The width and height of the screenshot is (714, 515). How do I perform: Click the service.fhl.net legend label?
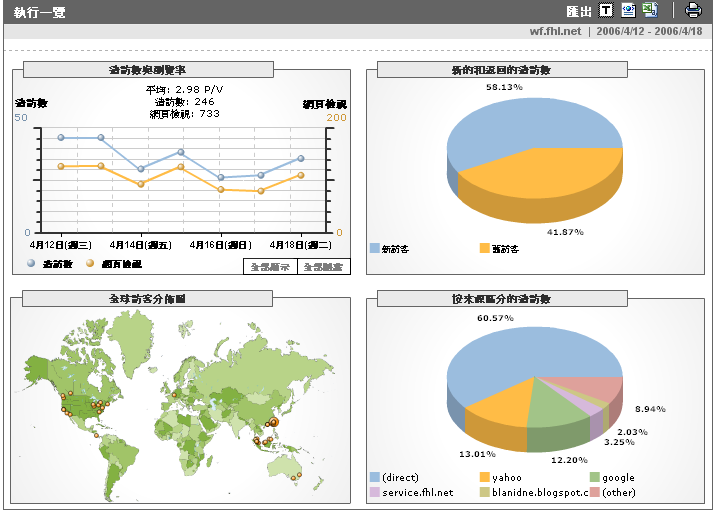[418, 492]
